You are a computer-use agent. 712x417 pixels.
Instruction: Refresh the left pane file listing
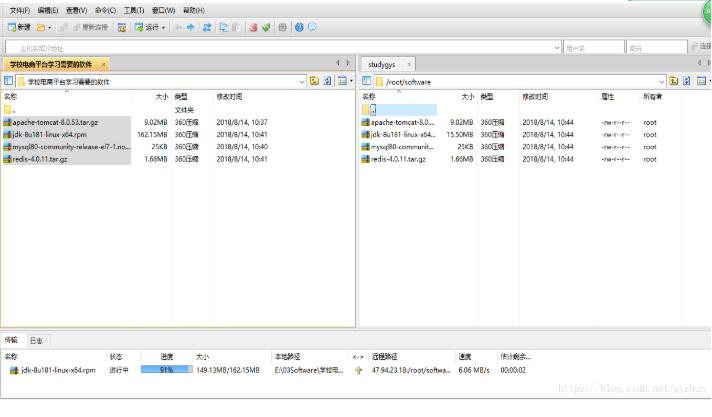coord(328,80)
